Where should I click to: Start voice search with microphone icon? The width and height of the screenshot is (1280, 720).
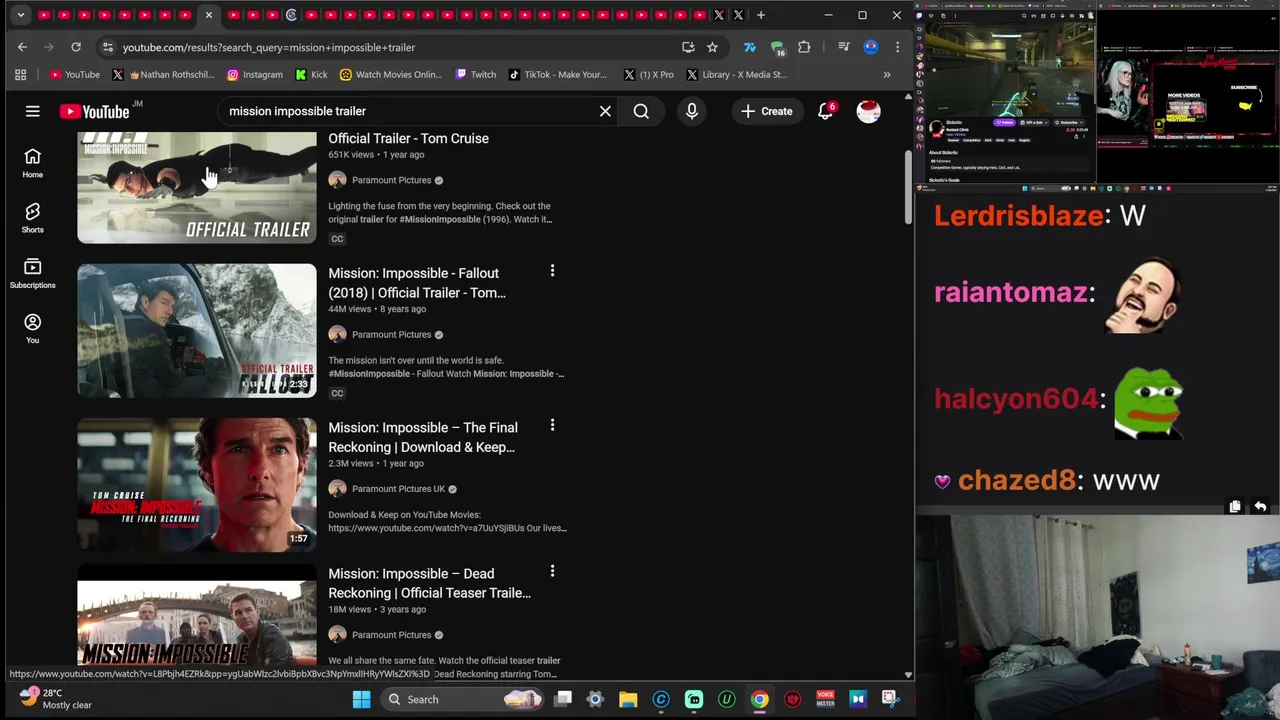pos(691,111)
